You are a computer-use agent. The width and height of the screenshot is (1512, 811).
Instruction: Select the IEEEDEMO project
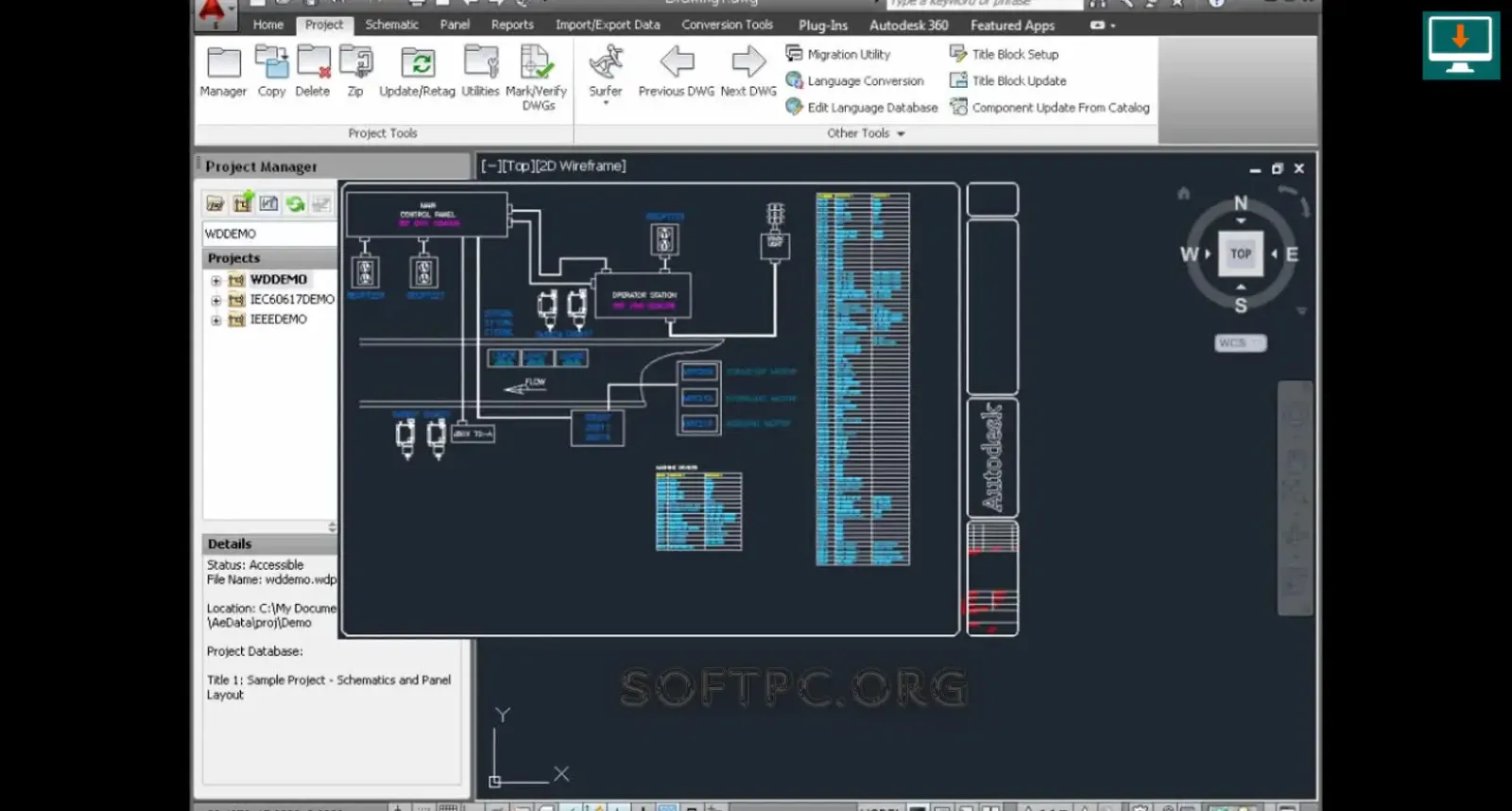pos(278,319)
